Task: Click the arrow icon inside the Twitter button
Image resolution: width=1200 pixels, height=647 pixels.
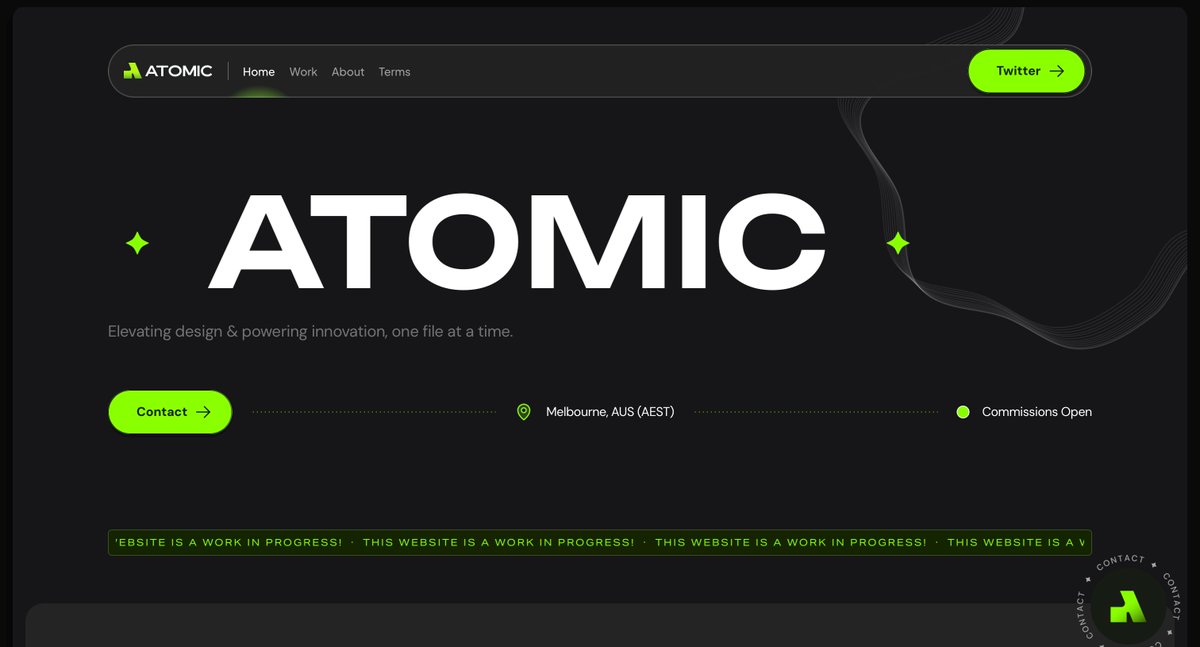Action: coord(1056,71)
